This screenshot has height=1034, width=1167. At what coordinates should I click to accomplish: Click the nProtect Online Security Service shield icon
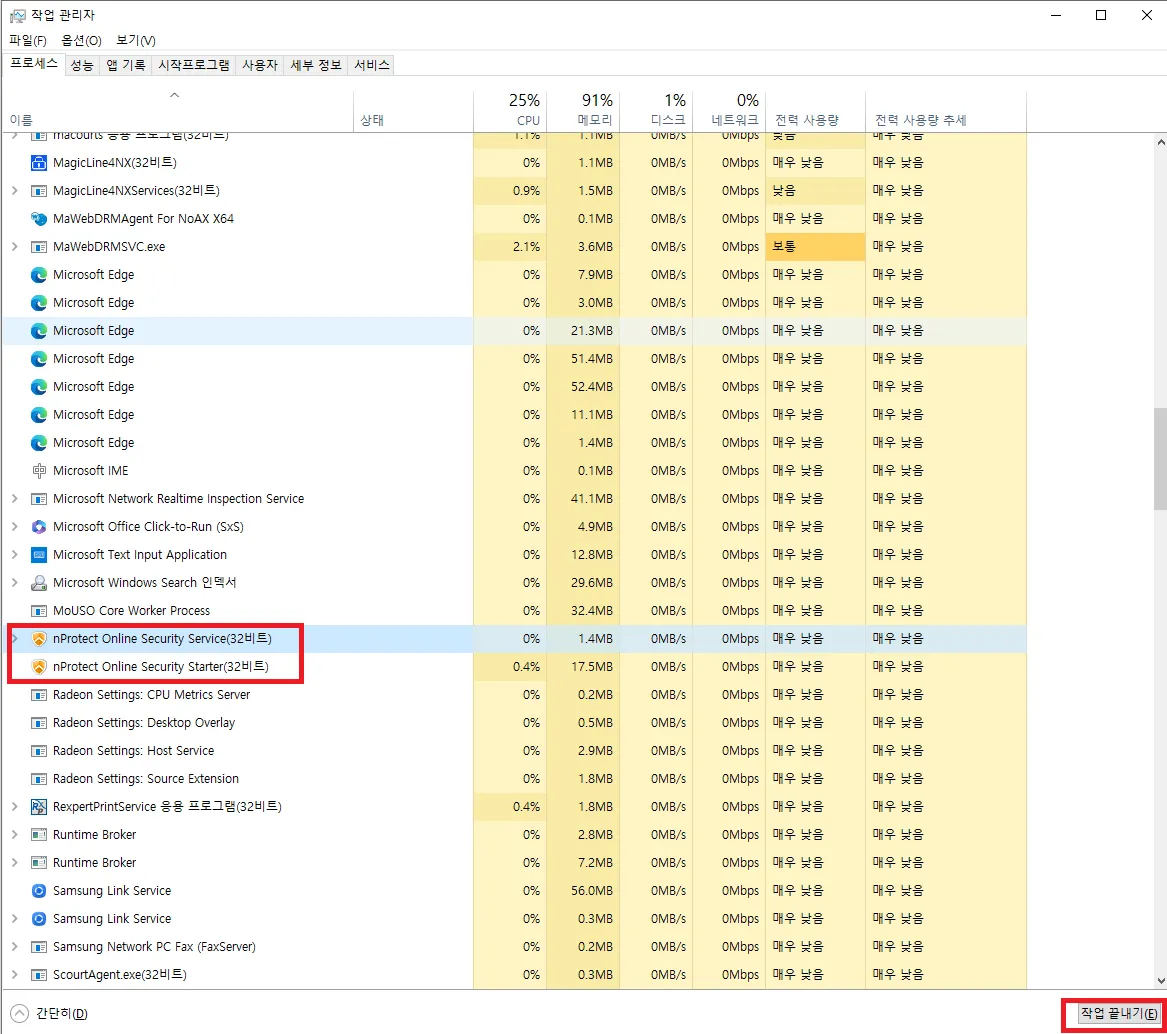click(x=39, y=639)
